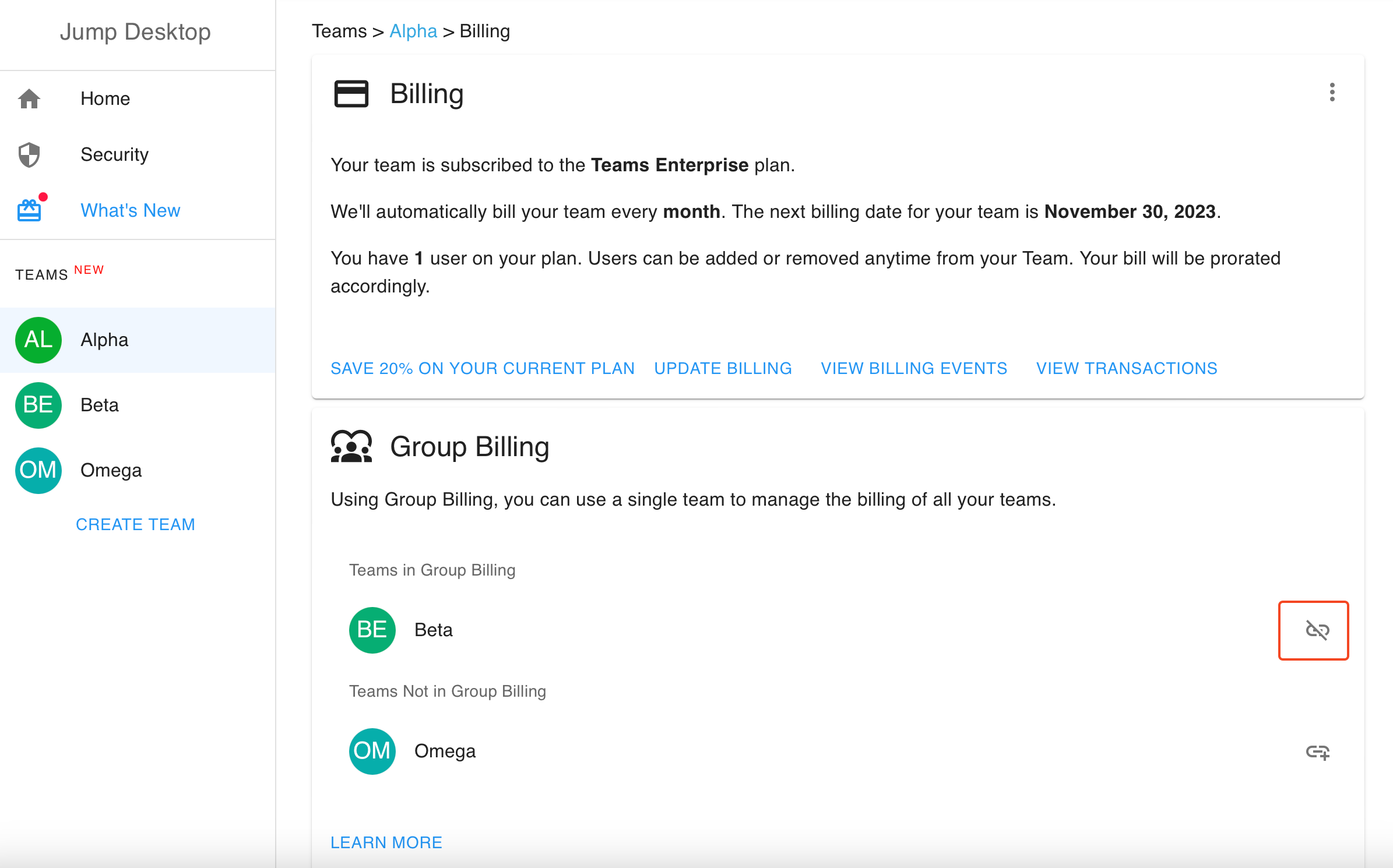Click the AL avatar in the sidebar
This screenshot has width=1393, height=868.
38,340
